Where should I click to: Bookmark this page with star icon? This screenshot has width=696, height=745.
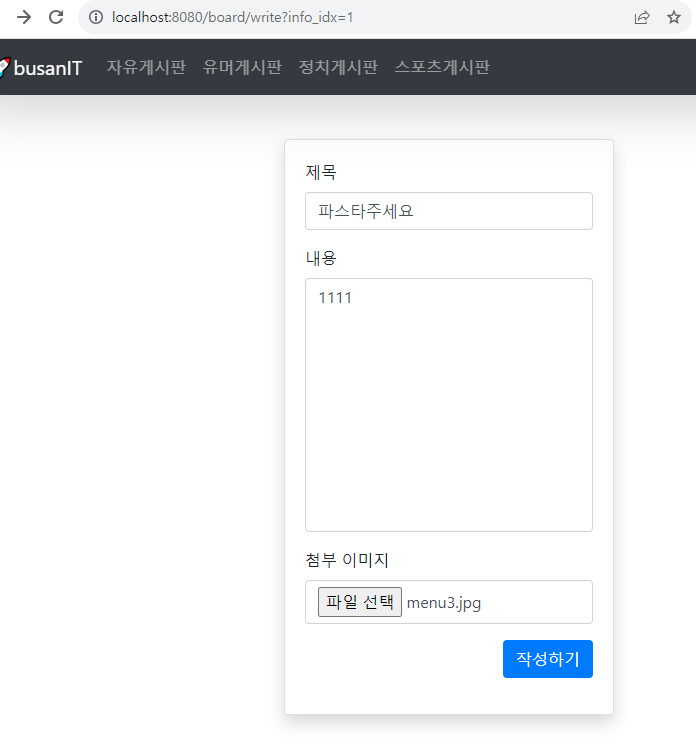coord(674,18)
